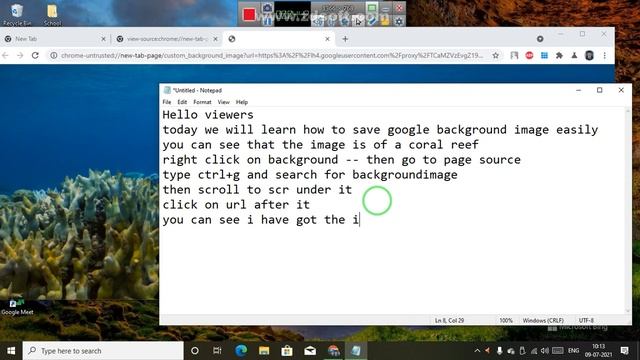
Task: Open the ENG language selector
Action: [573, 351]
